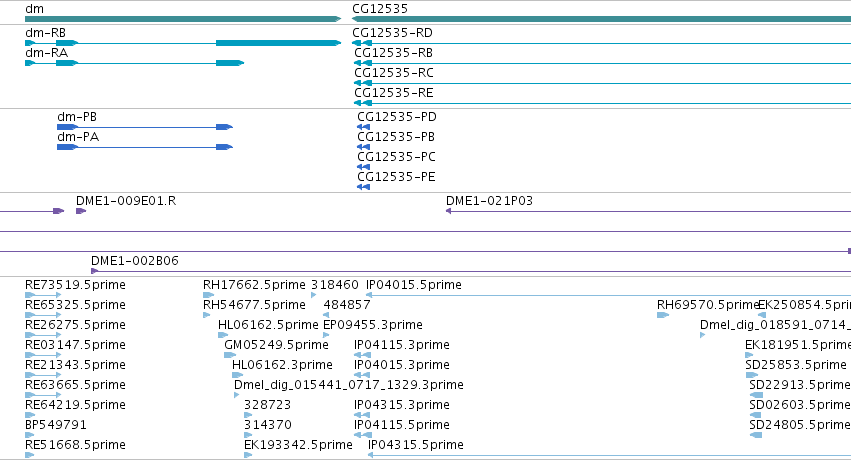
Task: Select the CG12535-PD protein label
Action: pos(397,117)
